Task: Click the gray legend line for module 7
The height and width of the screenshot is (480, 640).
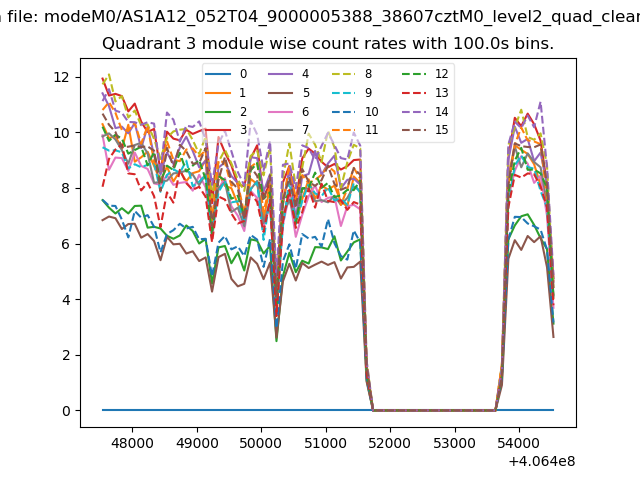Action: (x=282, y=130)
